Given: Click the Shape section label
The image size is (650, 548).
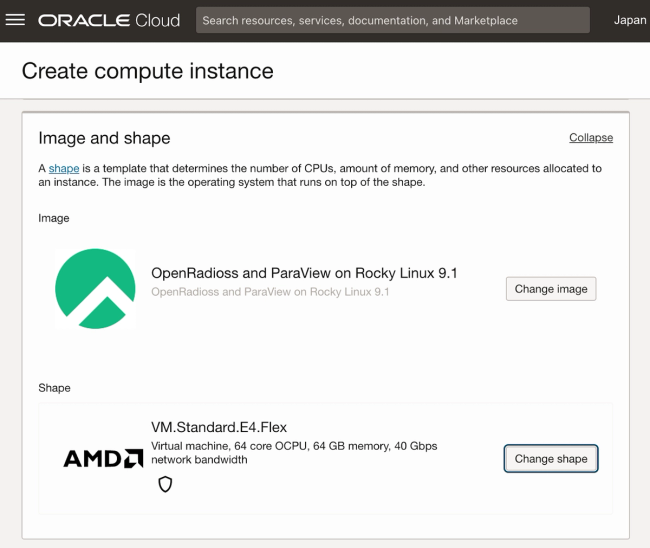Looking at the screenshot, I should (54, 388).
